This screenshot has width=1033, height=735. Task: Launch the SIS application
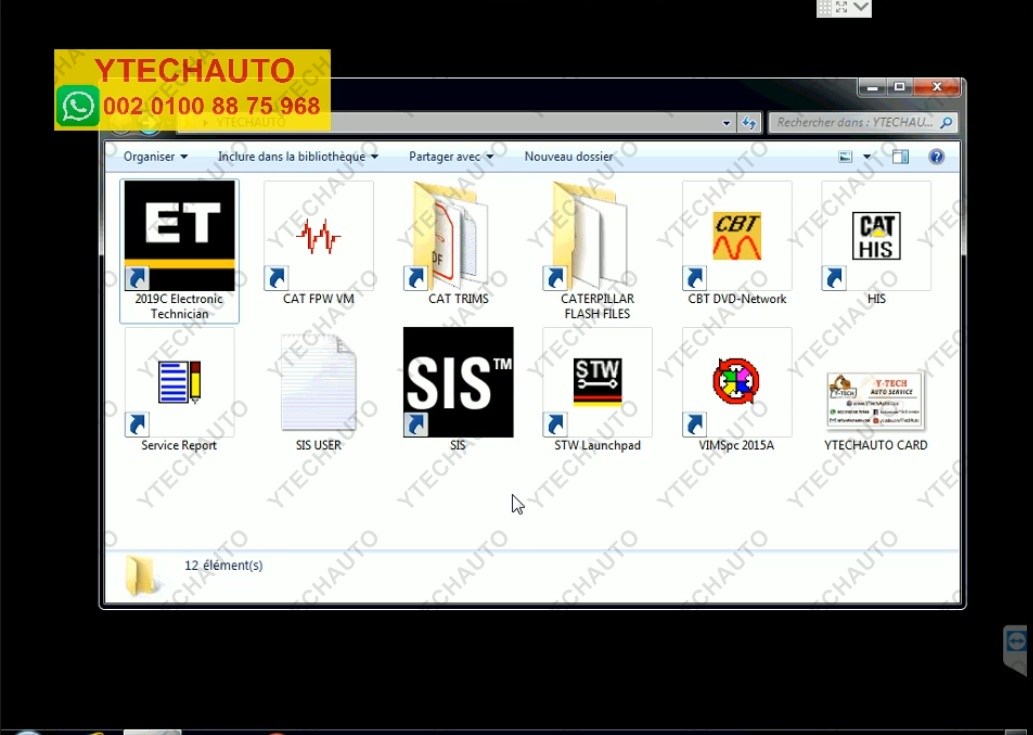[x=457, y=382]
